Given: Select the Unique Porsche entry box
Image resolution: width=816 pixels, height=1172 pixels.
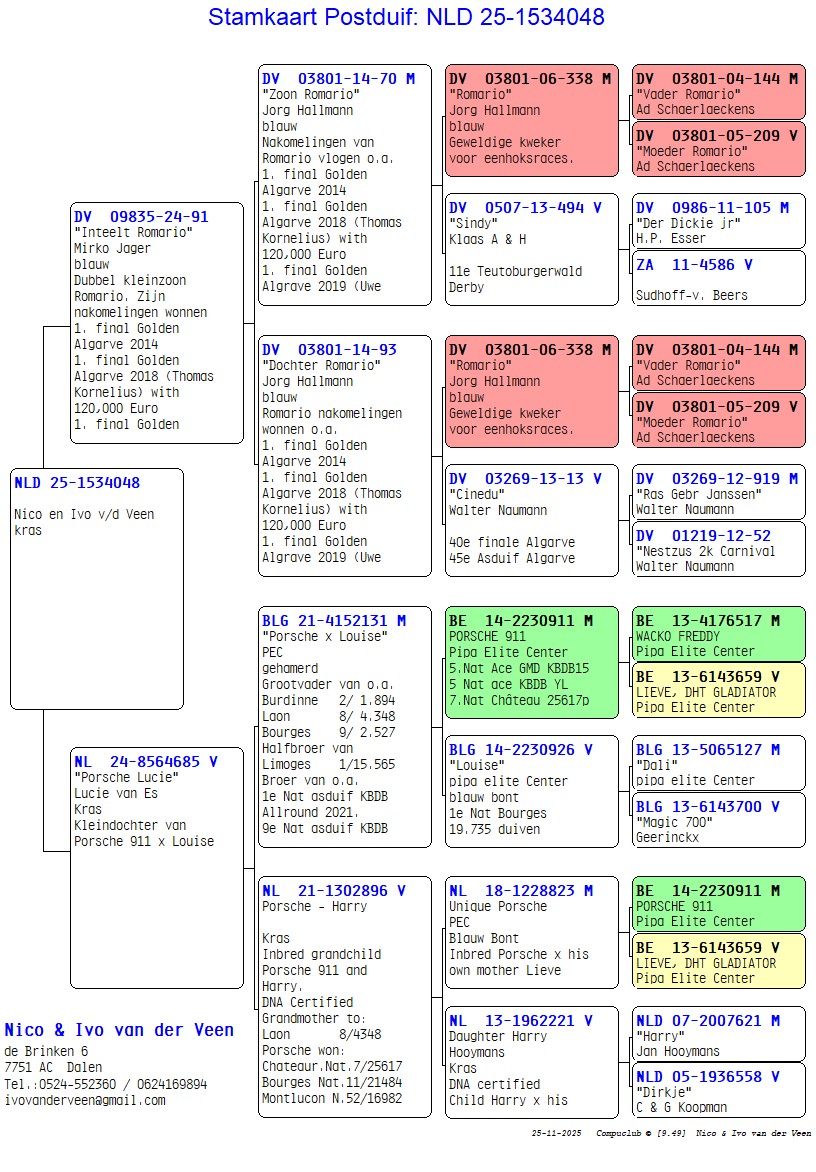Looking at the screenshot, I should coord(531,933).
